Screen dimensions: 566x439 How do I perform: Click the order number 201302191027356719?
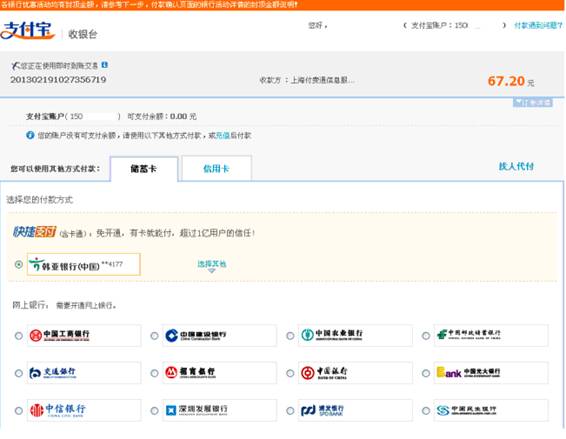(x=58, y=79)
